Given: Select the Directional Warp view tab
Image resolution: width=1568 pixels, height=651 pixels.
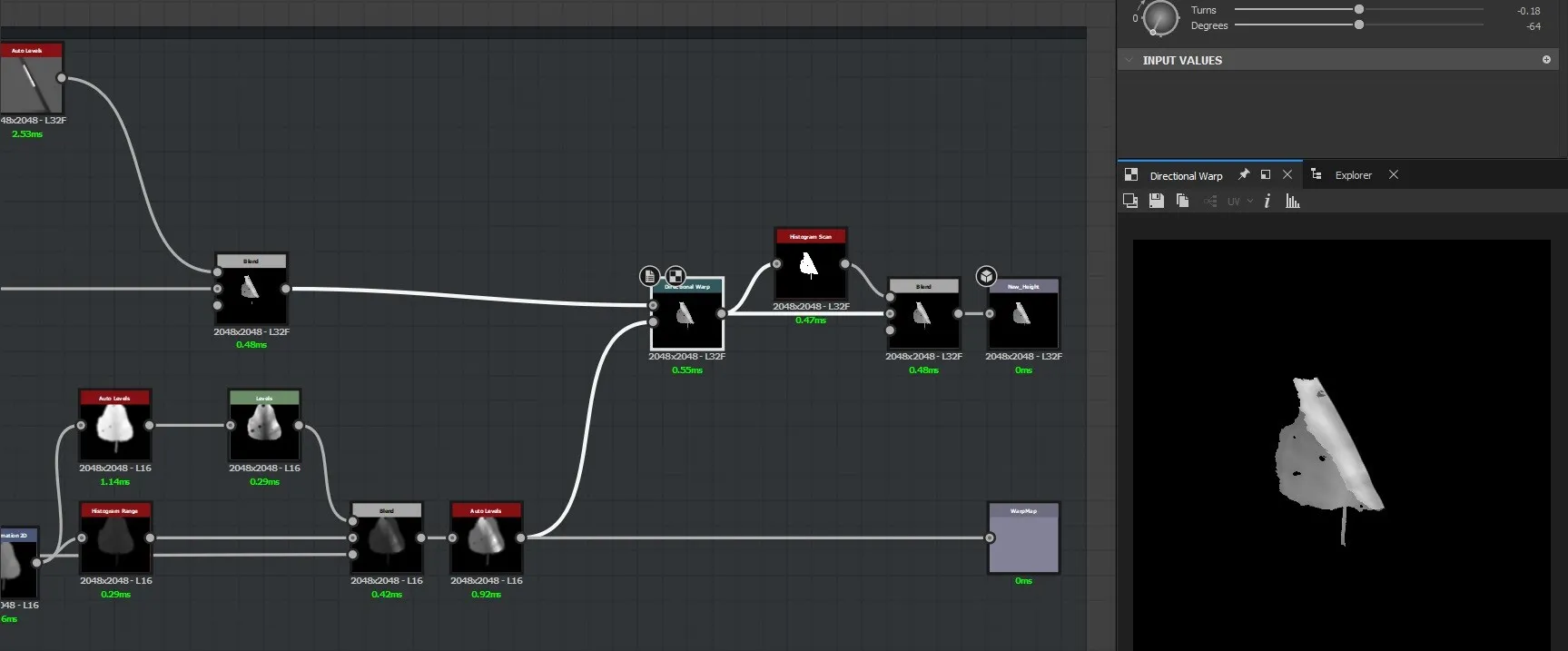Looking at the screenshot, I should [x=1185, y=176].
